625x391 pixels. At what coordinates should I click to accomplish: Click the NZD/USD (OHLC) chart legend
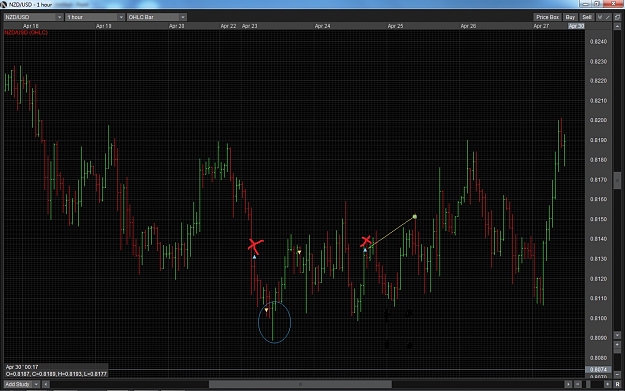point(26,33)
